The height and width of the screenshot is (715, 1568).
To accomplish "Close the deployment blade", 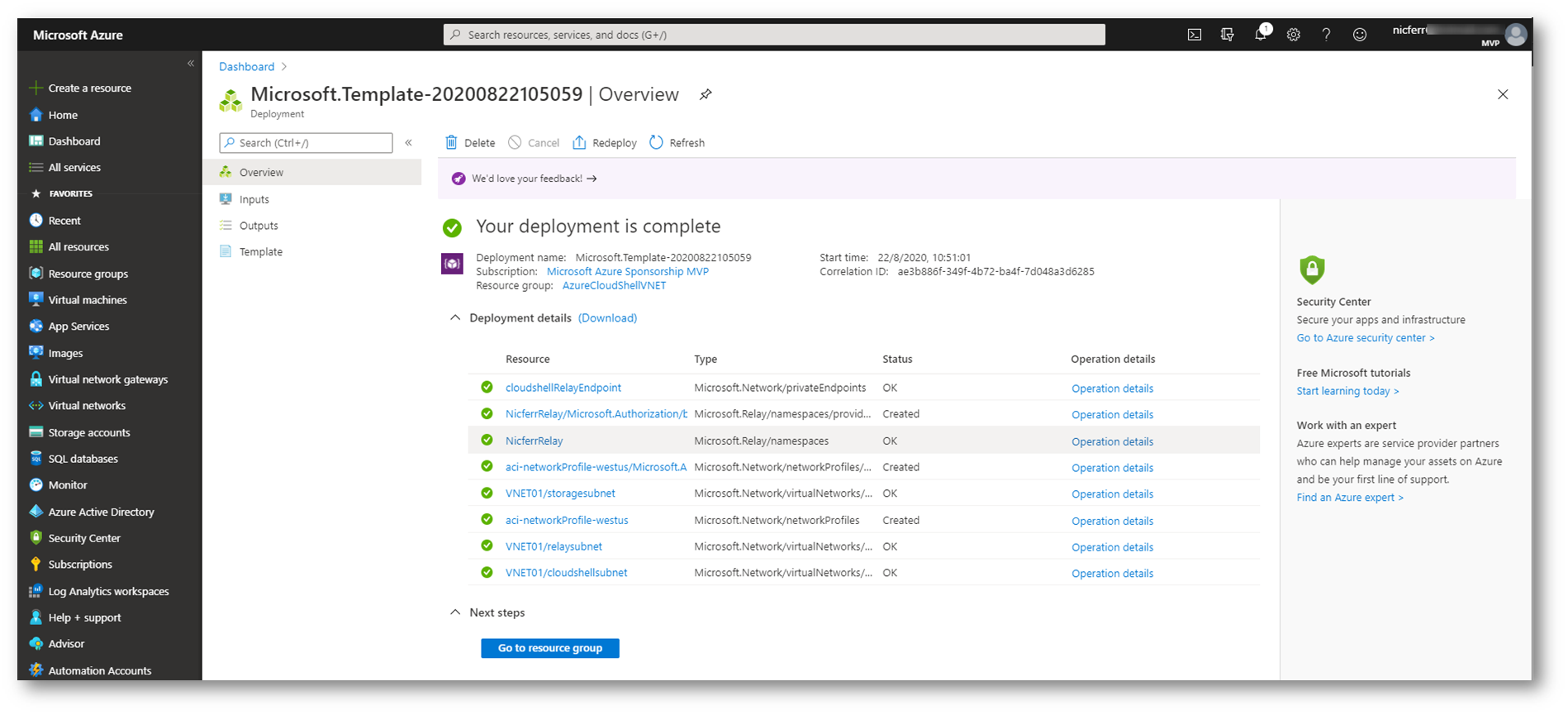I will (x=1503, y=94).
